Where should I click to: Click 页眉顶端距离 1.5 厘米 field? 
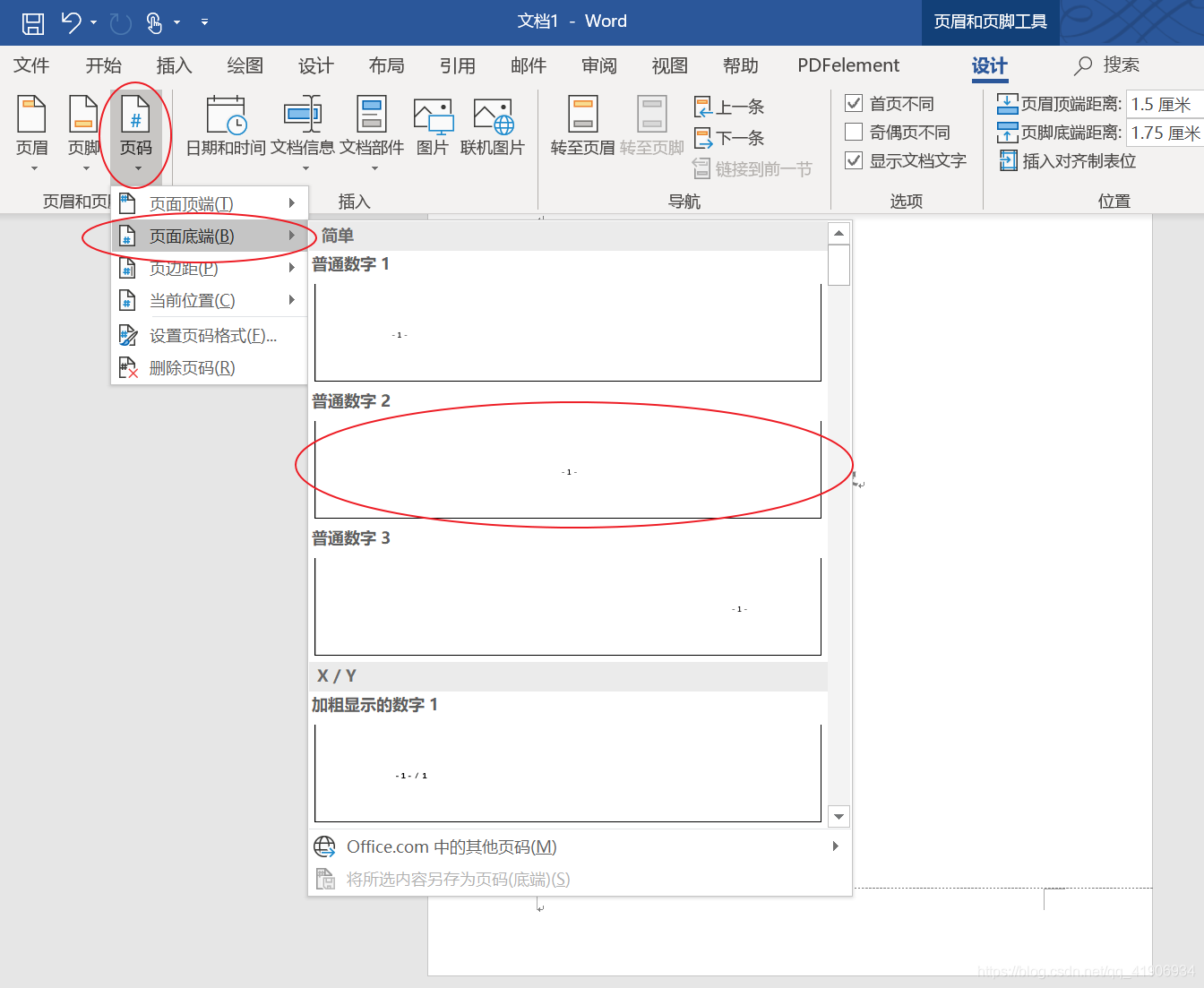point(1165,104)
